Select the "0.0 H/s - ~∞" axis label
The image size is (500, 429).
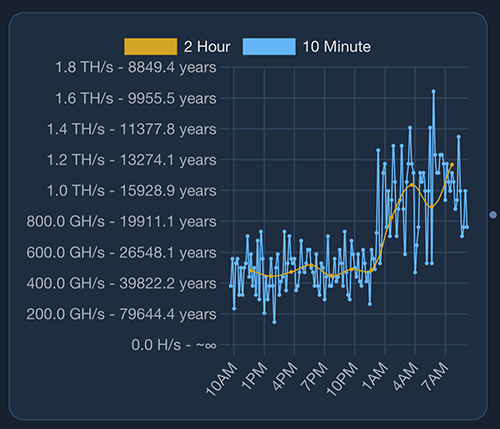click(x=174, y=345)
